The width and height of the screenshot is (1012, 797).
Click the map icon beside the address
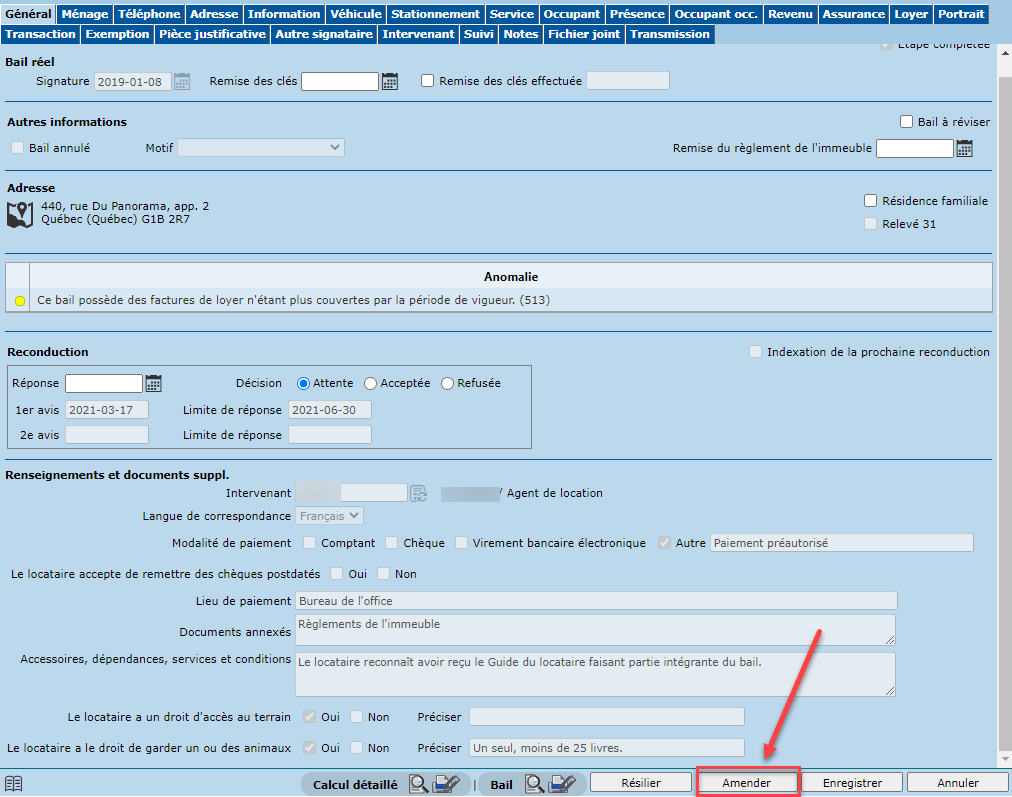(20, 214)
